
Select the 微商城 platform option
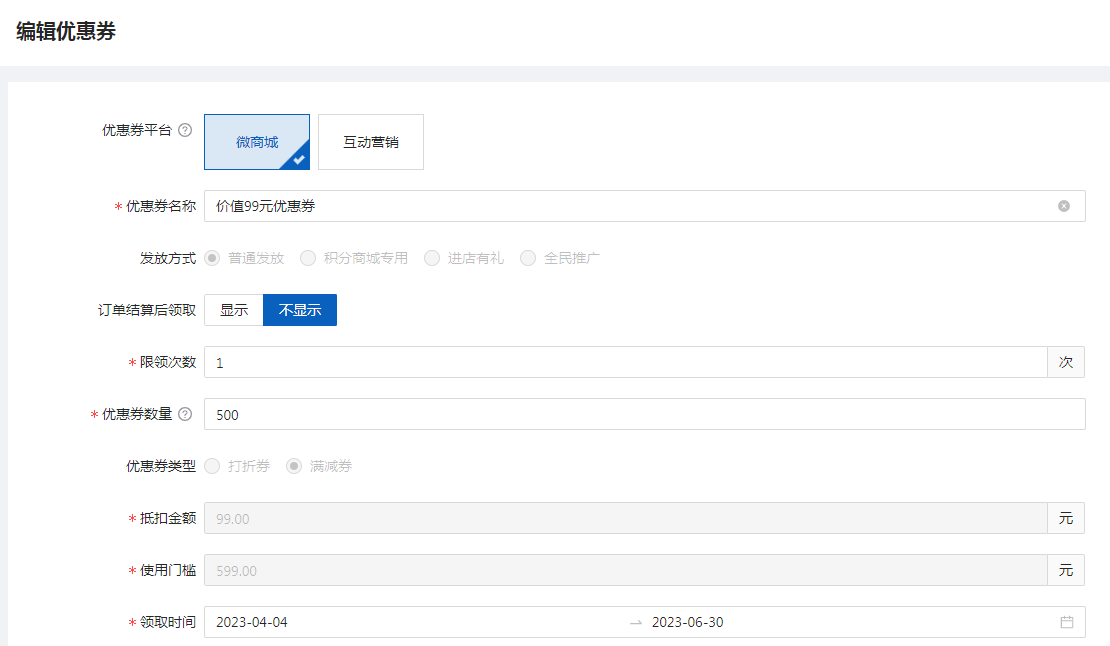[257, 142]
